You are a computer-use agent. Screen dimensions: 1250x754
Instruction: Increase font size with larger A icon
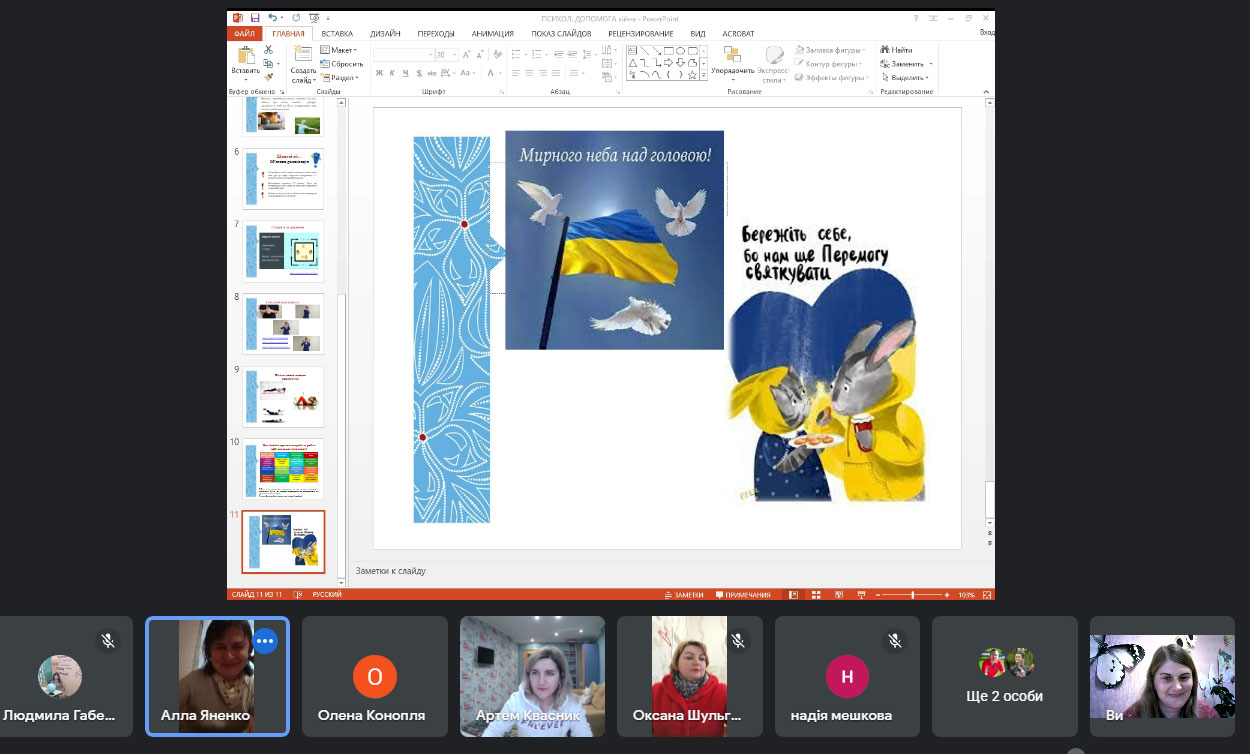[468, 53]
